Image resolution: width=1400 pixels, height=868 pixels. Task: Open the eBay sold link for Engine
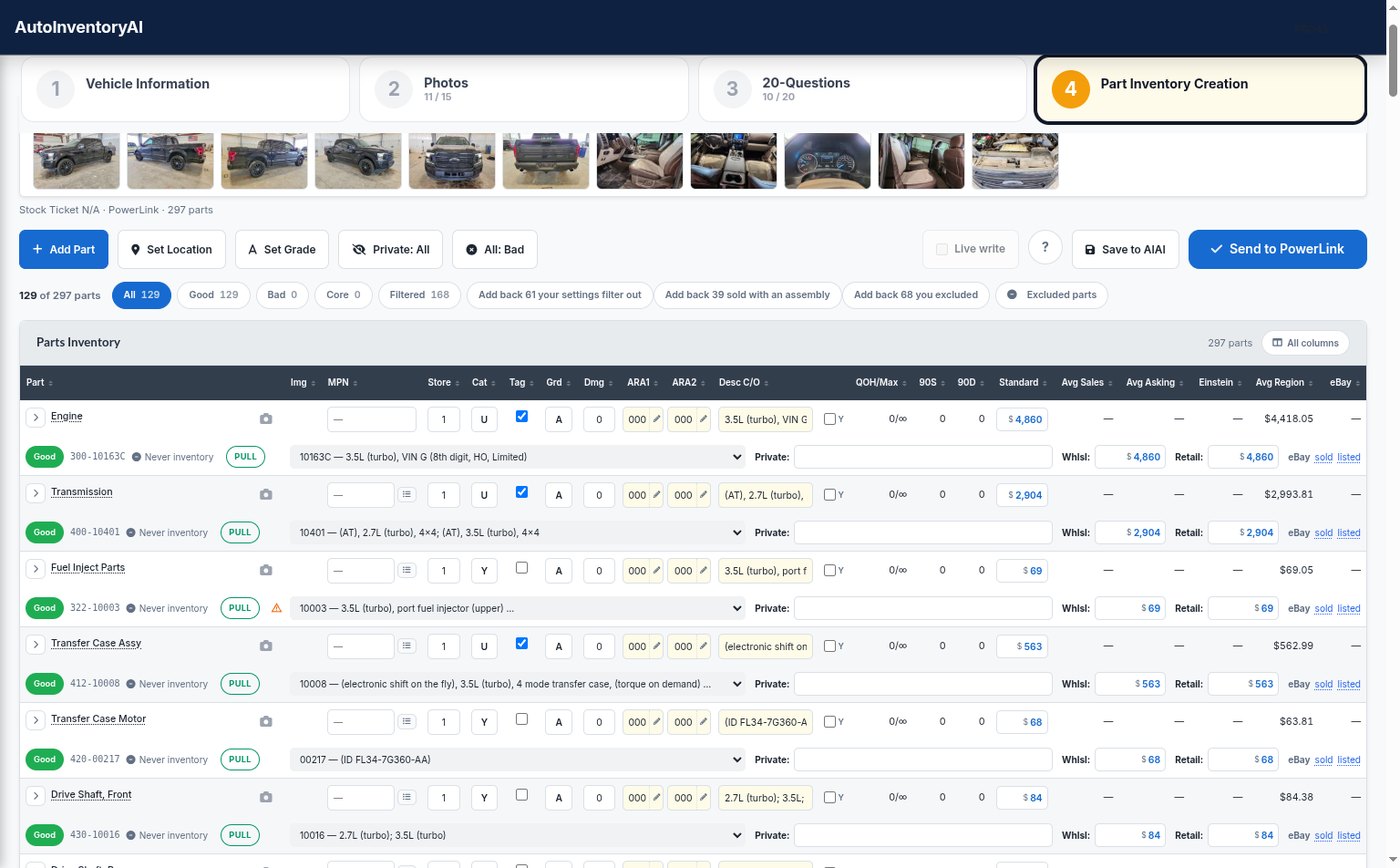pyautogui.click(x=1323, y=457)
